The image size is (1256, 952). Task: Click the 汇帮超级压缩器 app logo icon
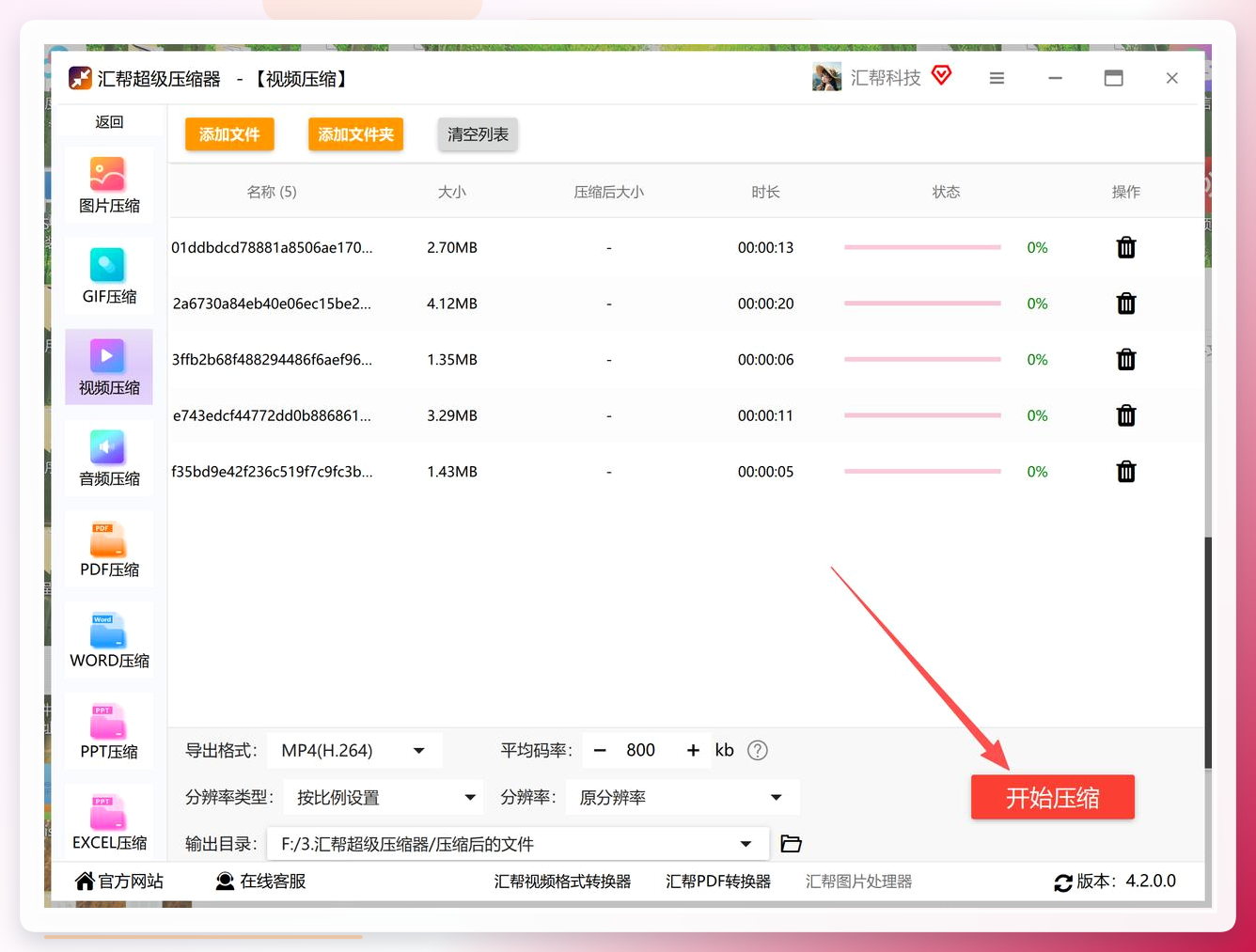80,78
